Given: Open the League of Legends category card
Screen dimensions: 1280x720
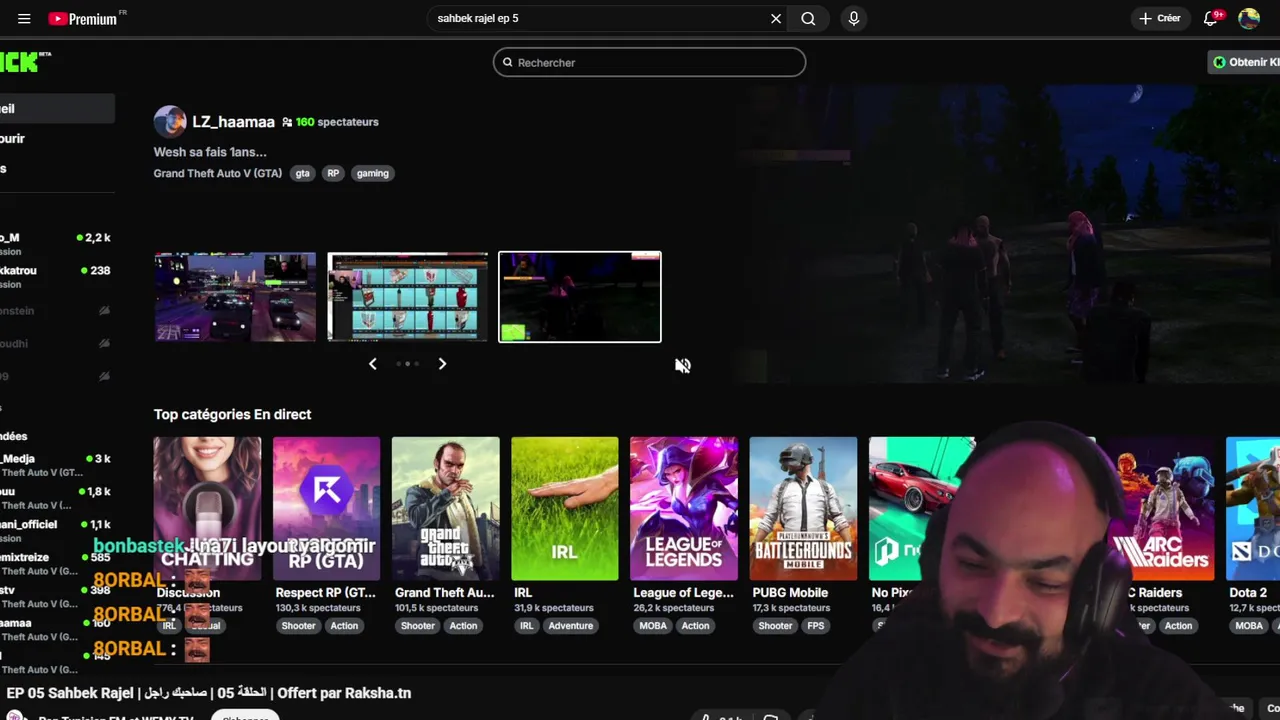Looking at the screenshot, I should [x=684, y=508].
